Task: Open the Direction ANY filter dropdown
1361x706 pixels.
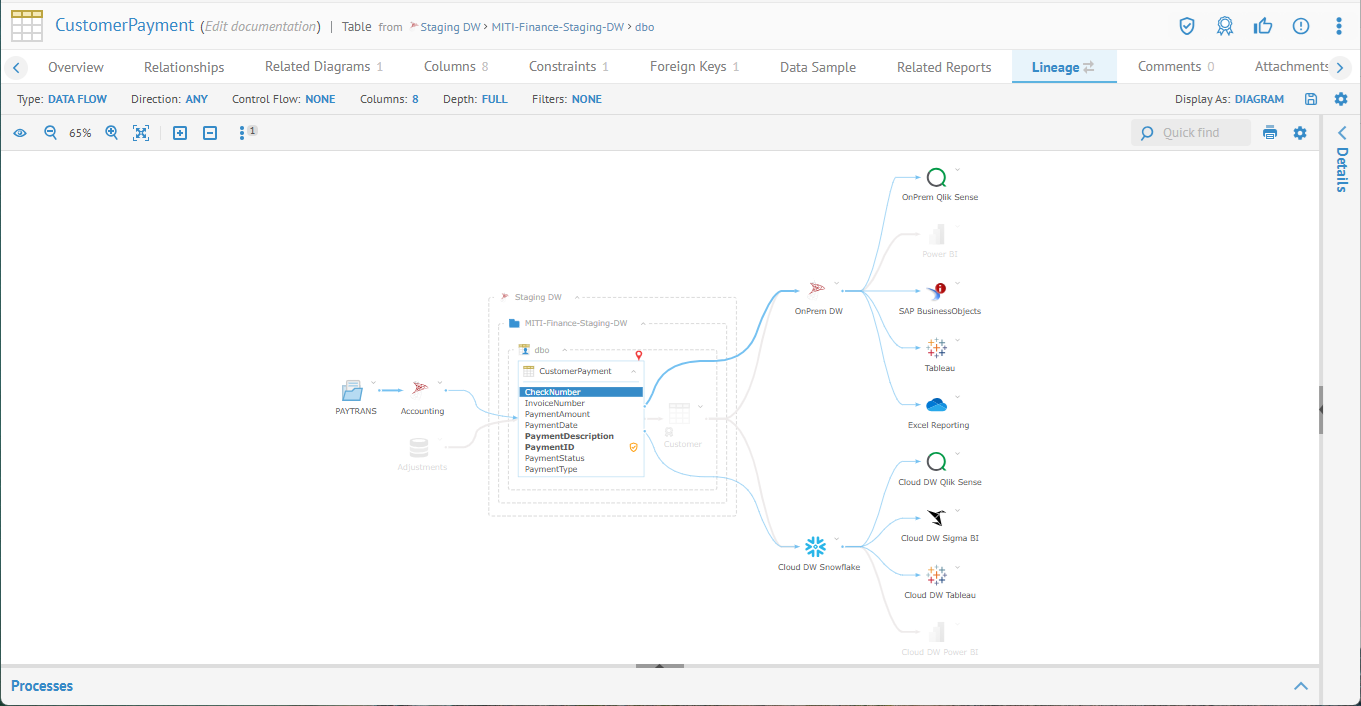Action: [x=197, y=99]
